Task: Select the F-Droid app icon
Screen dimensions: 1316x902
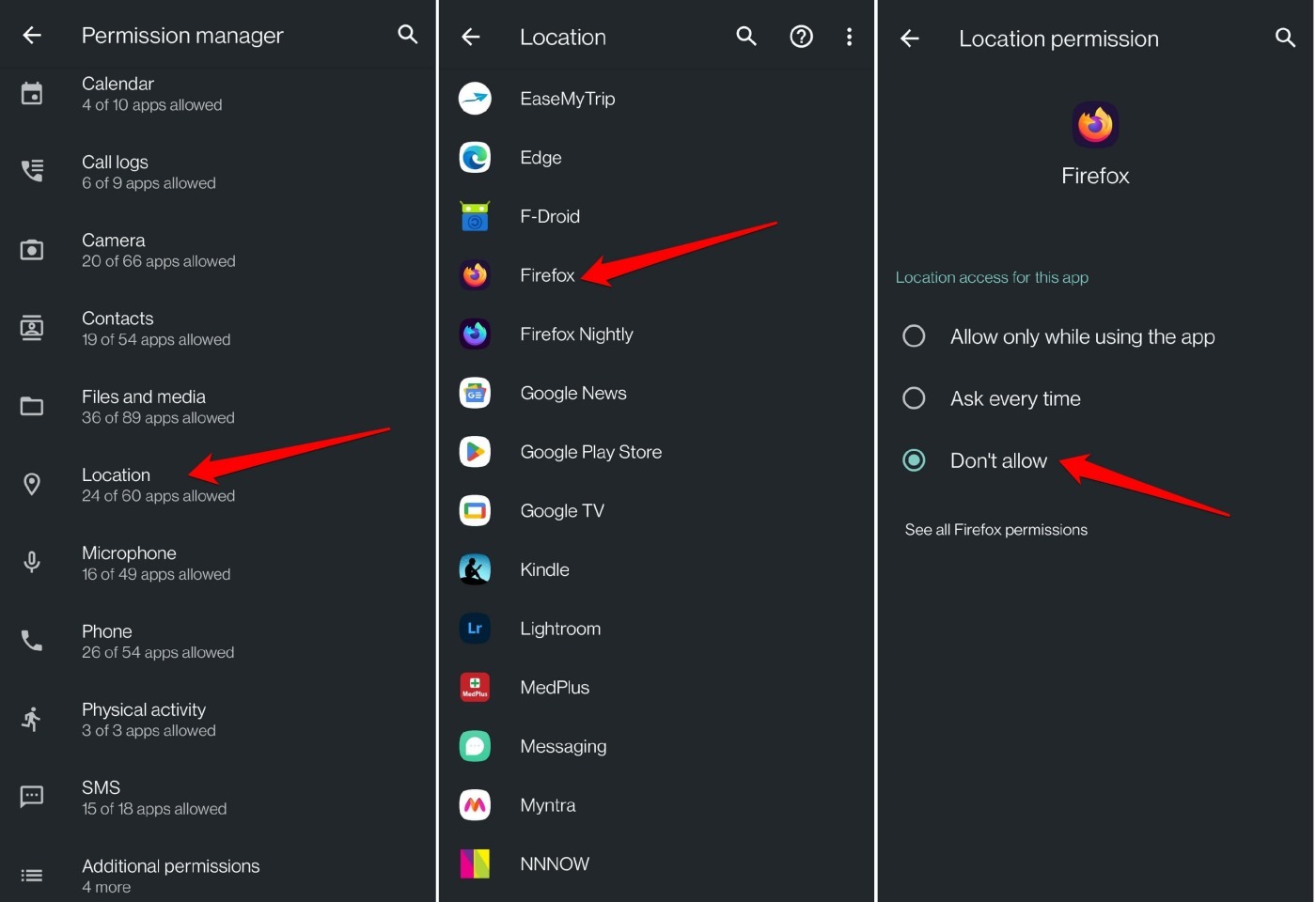Action: [x=475, y=215]
